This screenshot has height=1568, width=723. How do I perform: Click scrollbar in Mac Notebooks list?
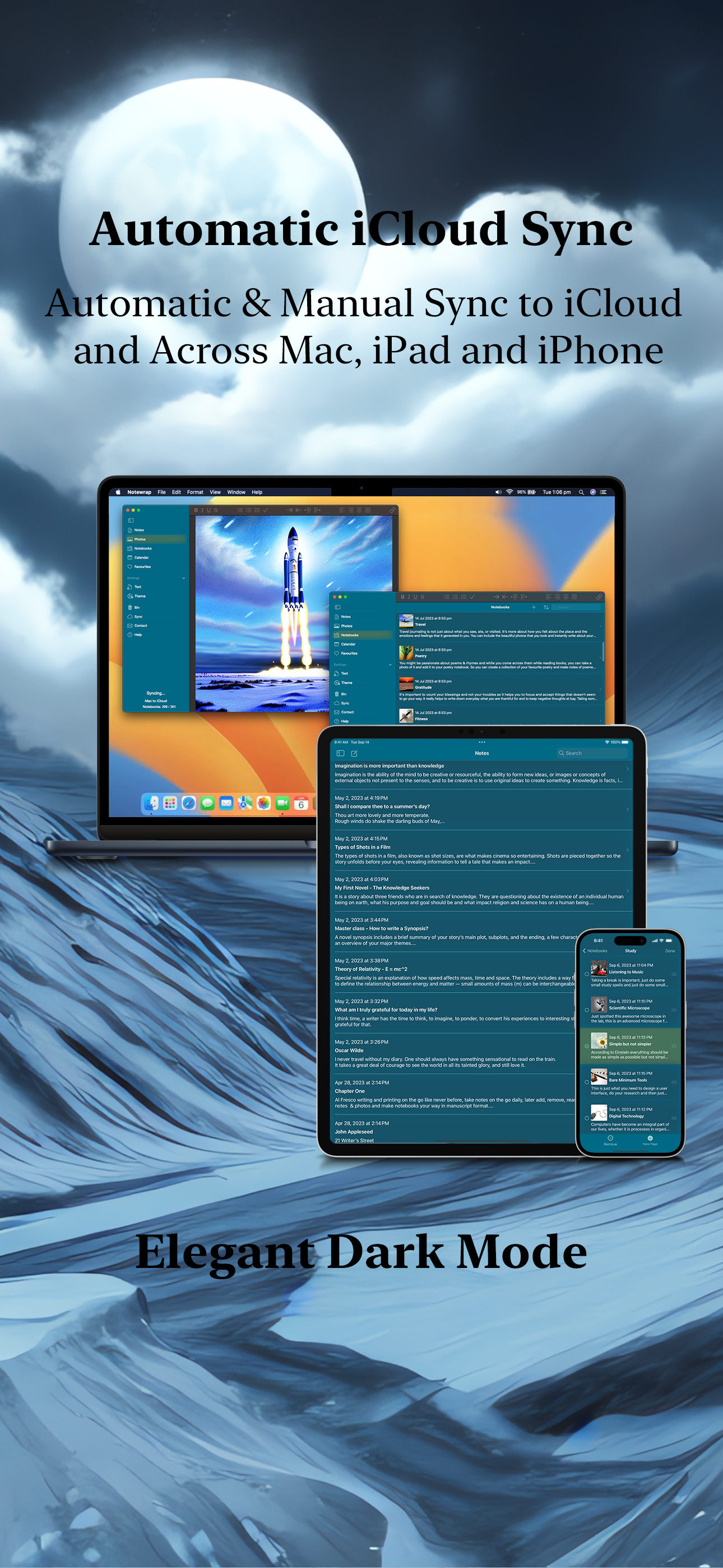tap(603, 651)
